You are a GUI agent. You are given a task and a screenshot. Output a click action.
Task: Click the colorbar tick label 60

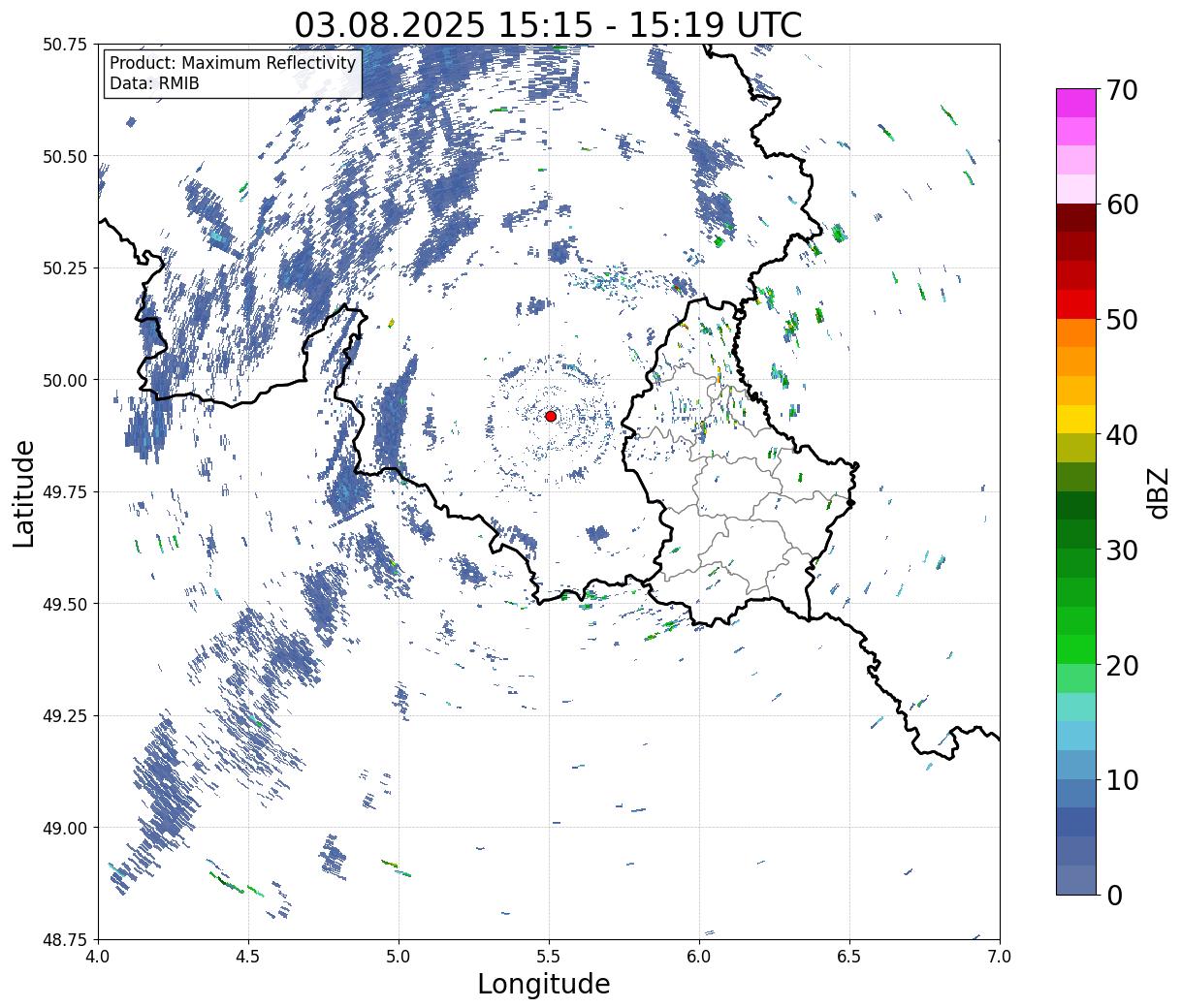point(1122,205)
